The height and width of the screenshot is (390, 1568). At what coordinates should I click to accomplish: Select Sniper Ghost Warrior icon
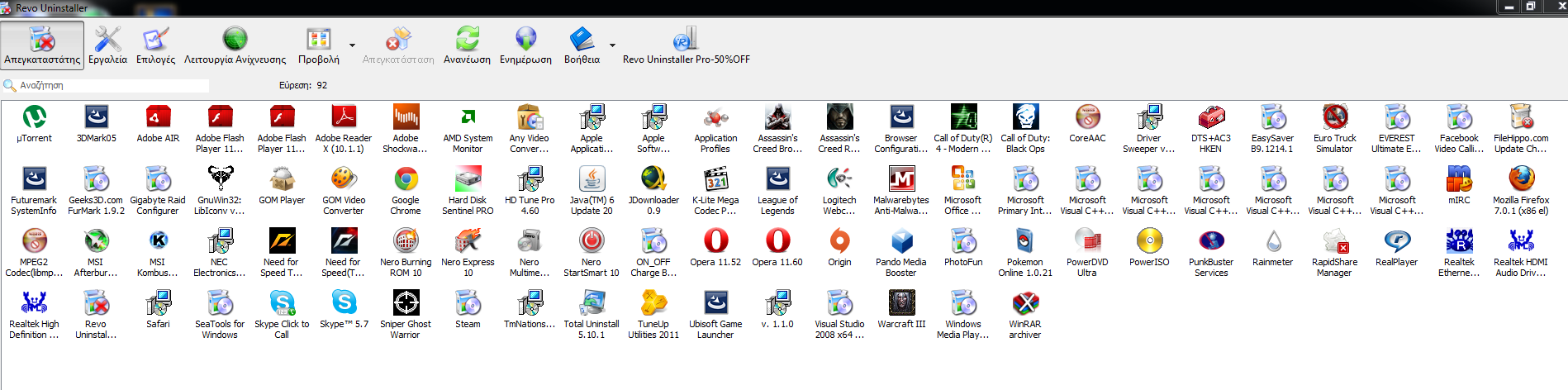pos(406,303)
